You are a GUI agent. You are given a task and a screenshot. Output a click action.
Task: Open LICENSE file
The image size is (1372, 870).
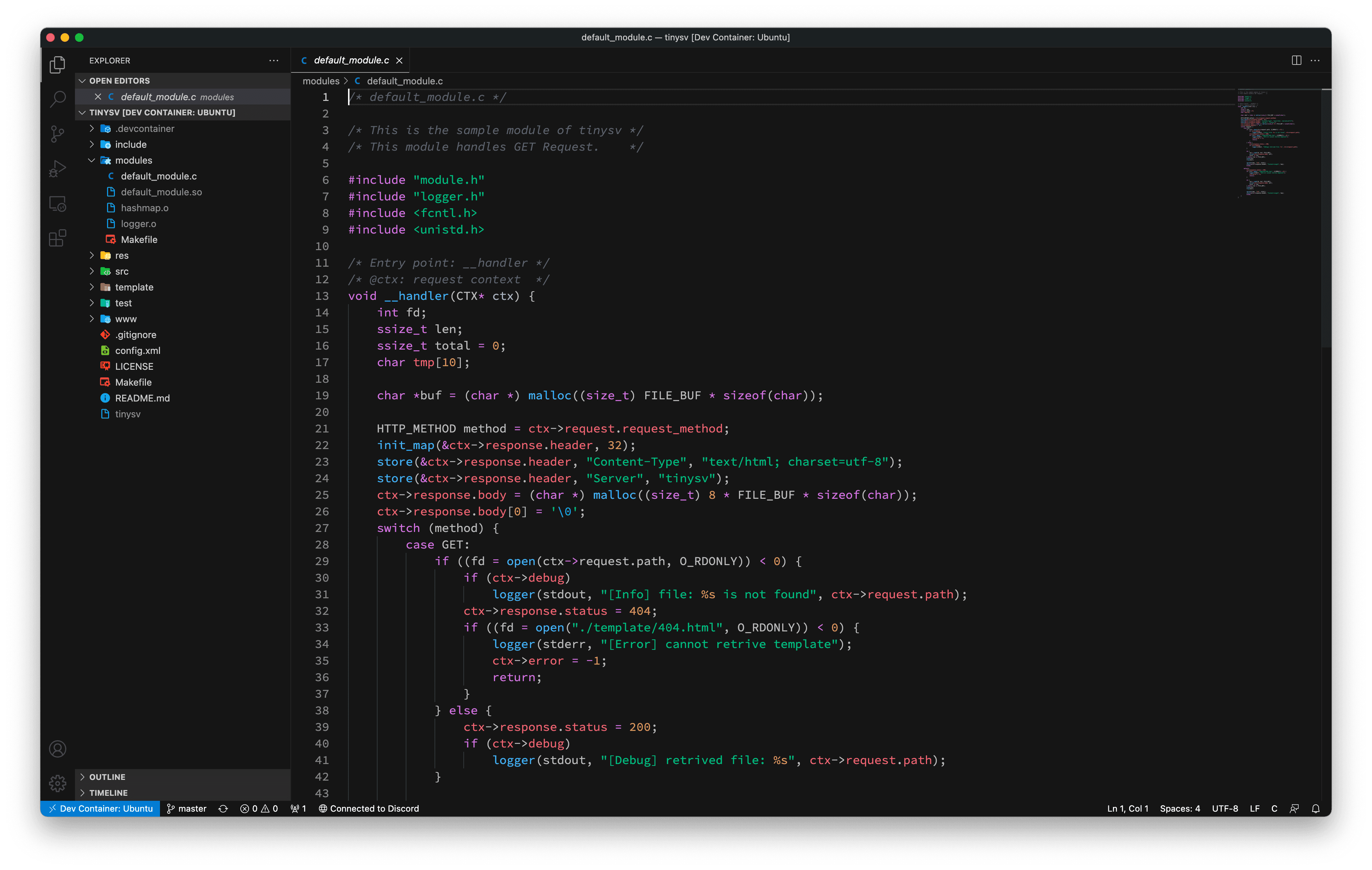pos(183,367)
